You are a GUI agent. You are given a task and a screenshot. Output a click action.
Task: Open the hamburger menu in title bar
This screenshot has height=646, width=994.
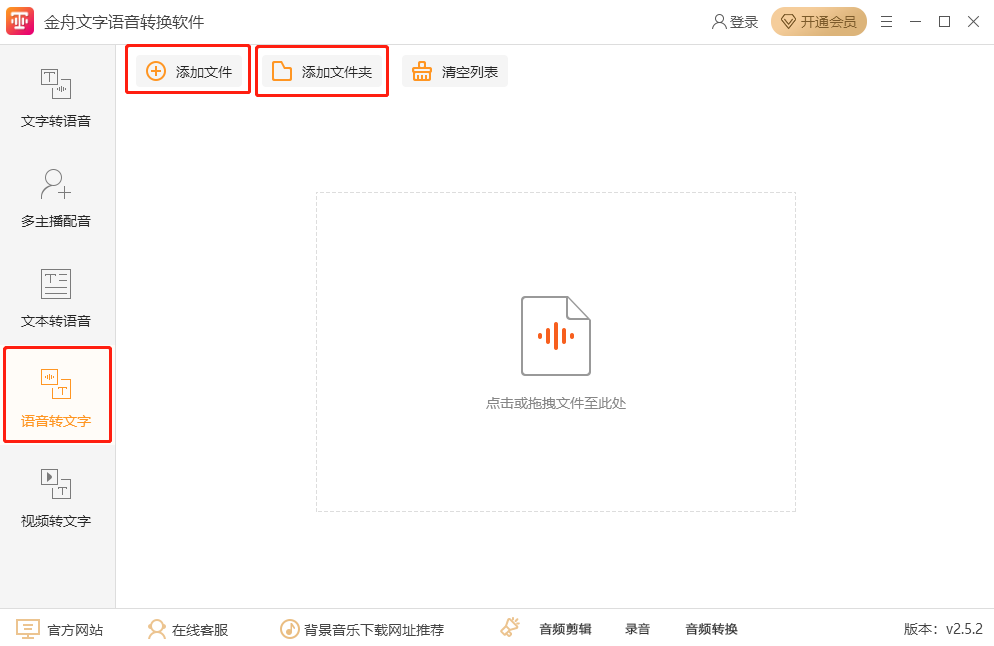coord(886,22)
